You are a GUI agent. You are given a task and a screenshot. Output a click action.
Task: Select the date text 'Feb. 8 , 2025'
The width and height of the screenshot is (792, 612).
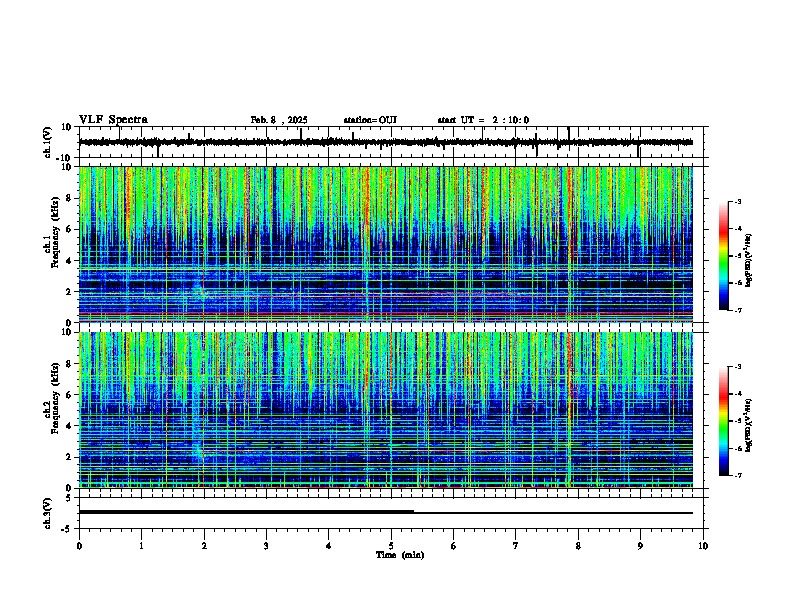coord(279,120)
